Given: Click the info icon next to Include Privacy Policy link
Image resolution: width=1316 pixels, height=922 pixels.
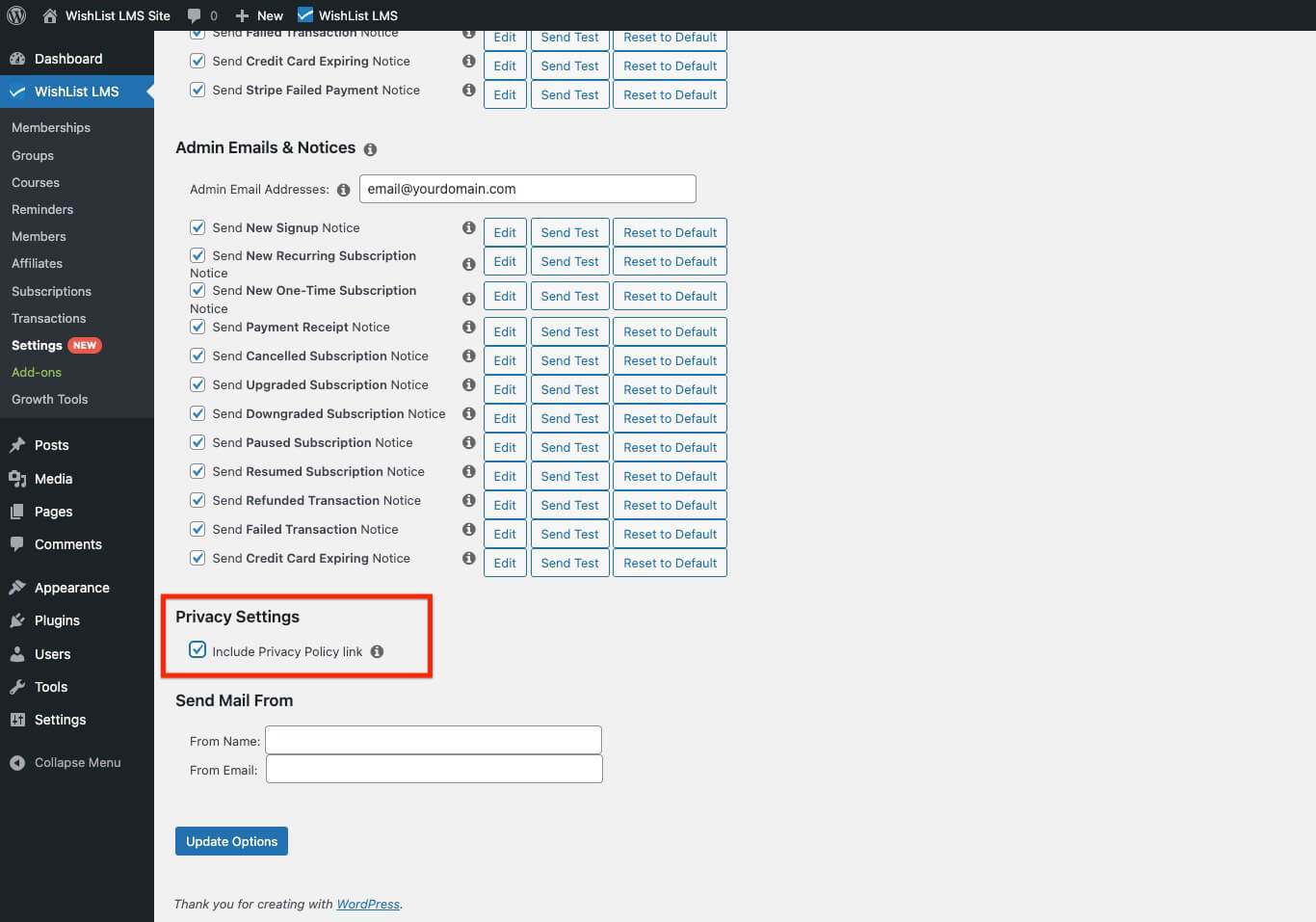Looking at the screenshot, I should [x=377, y=651].
